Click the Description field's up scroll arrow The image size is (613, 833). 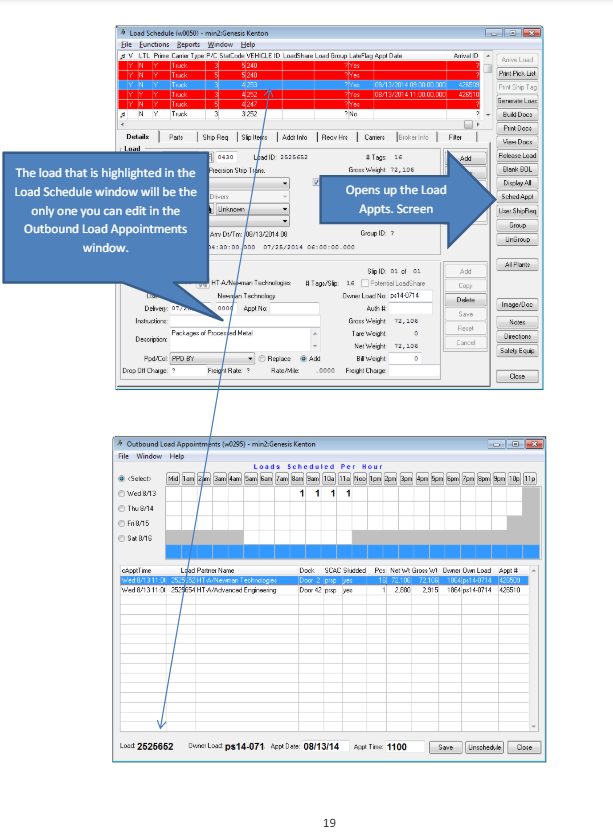point(316,334)
